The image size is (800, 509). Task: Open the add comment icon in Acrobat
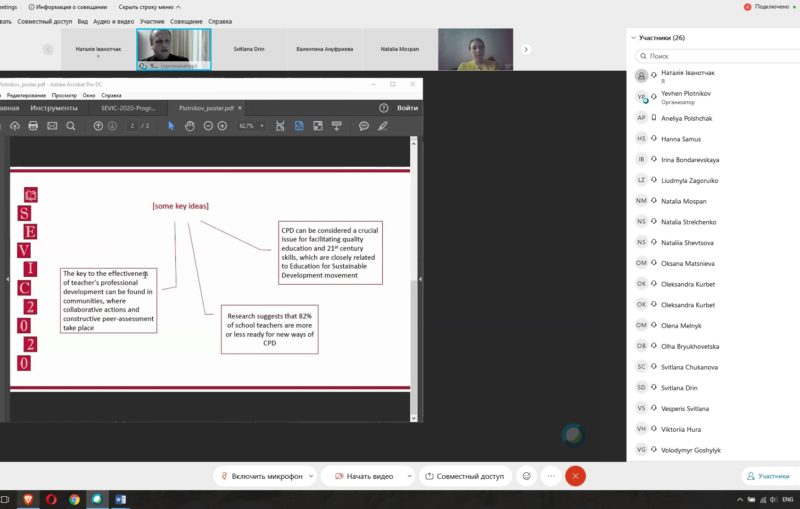(364, 126)
